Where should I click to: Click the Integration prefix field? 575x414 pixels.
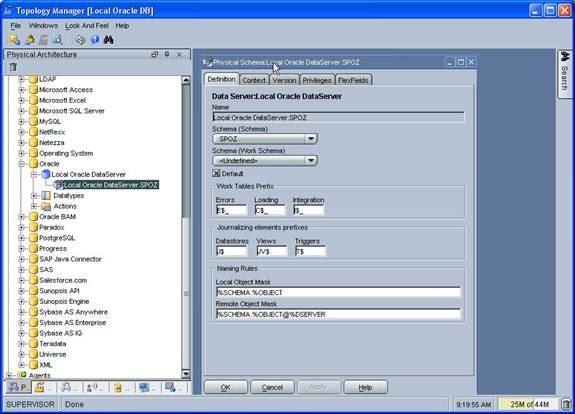[308, 210]
